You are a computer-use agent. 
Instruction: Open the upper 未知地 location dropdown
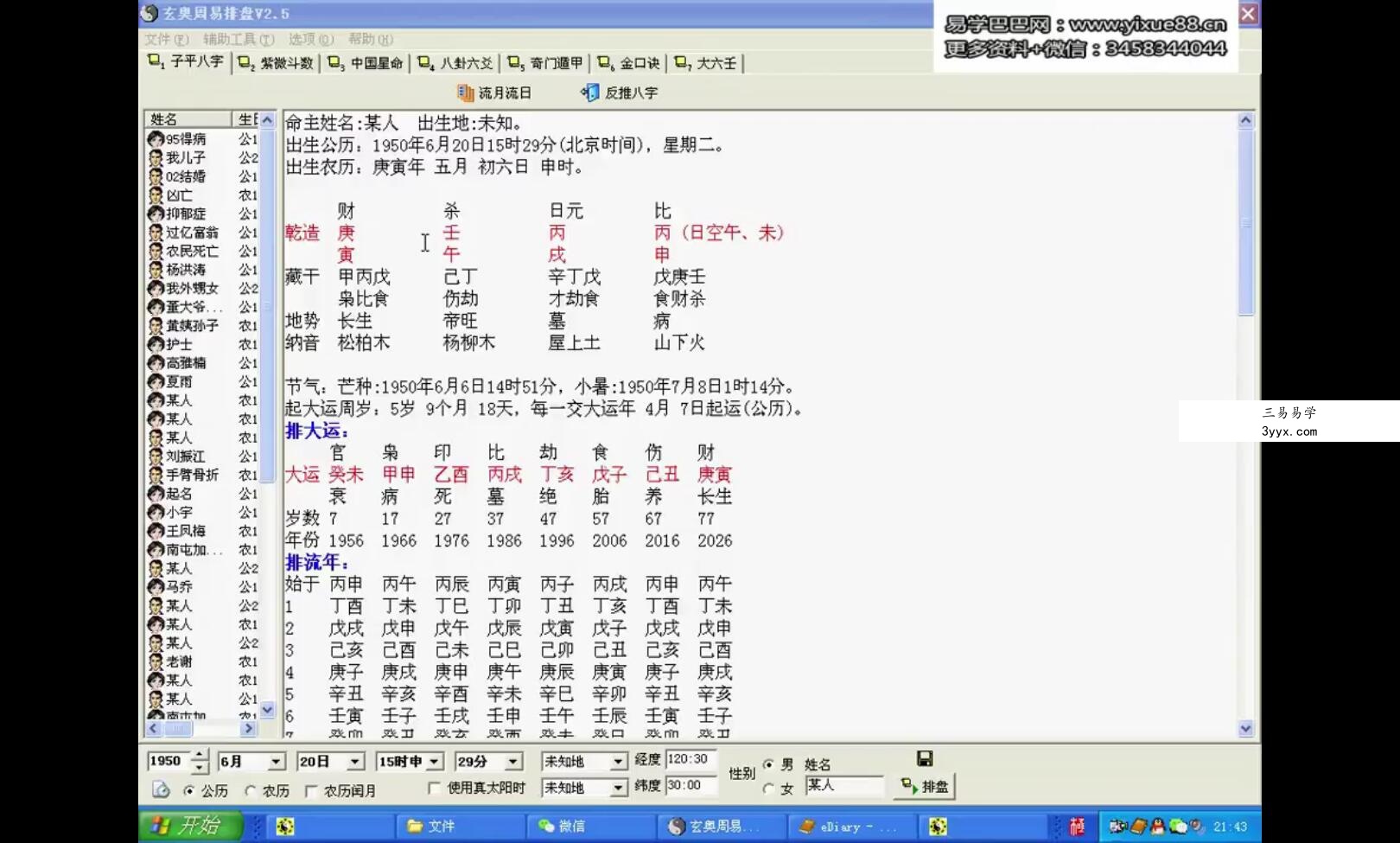click(618, 762)
